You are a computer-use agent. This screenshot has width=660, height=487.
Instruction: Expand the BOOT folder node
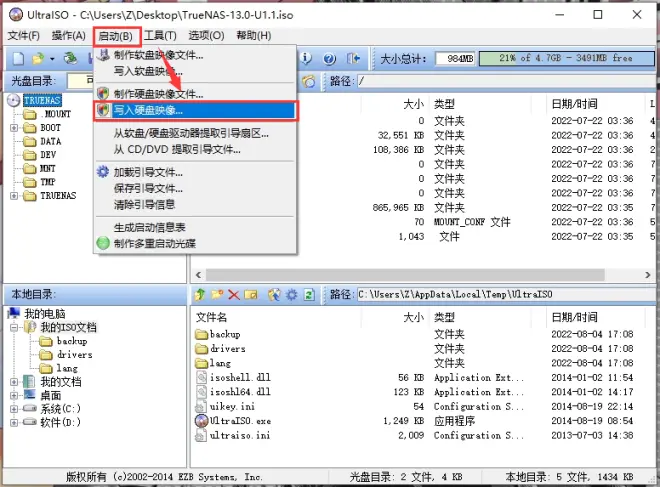pyautogui.click(x=14, y=128)
